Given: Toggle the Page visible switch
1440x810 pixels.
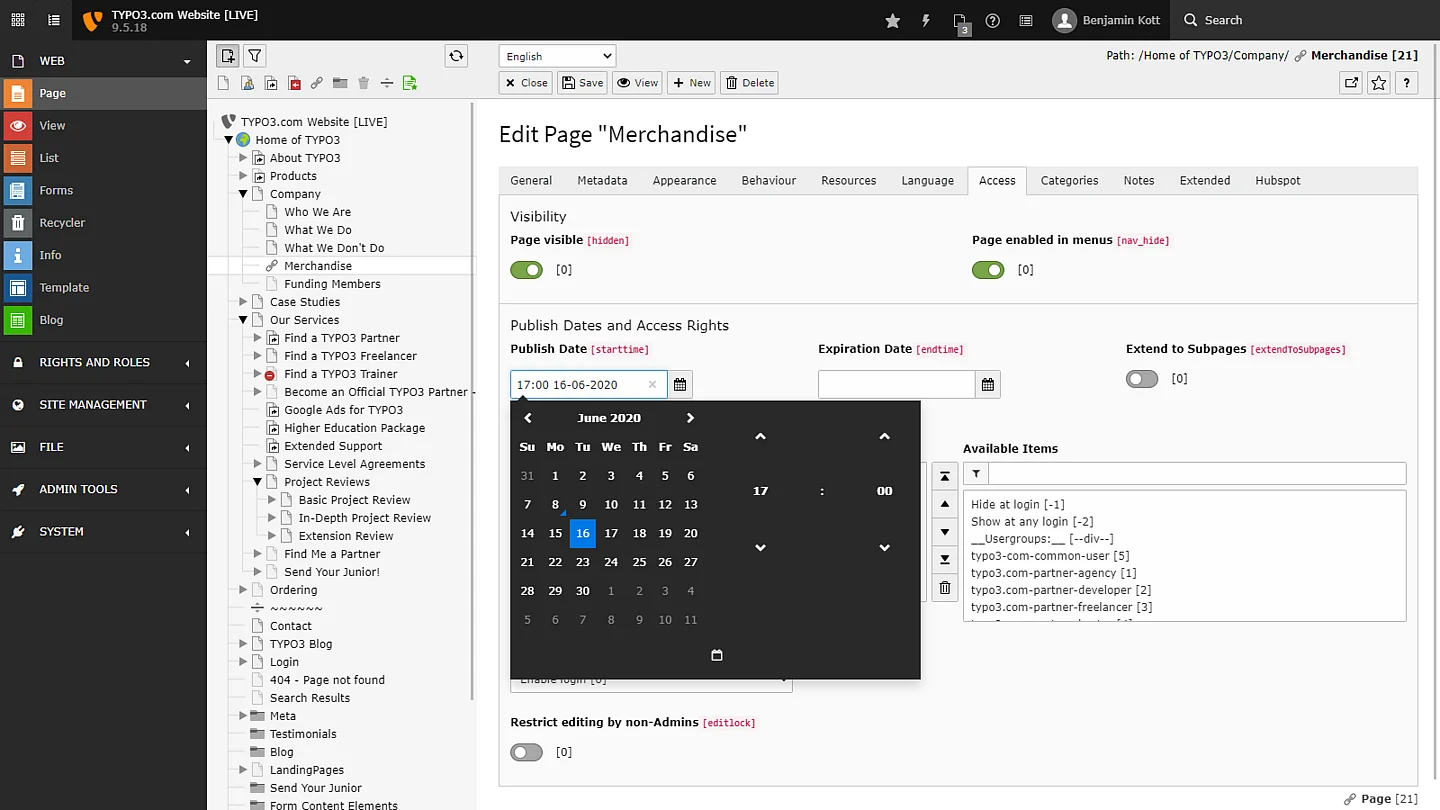Looking at the screenshot, I should [x=526, y=270].
